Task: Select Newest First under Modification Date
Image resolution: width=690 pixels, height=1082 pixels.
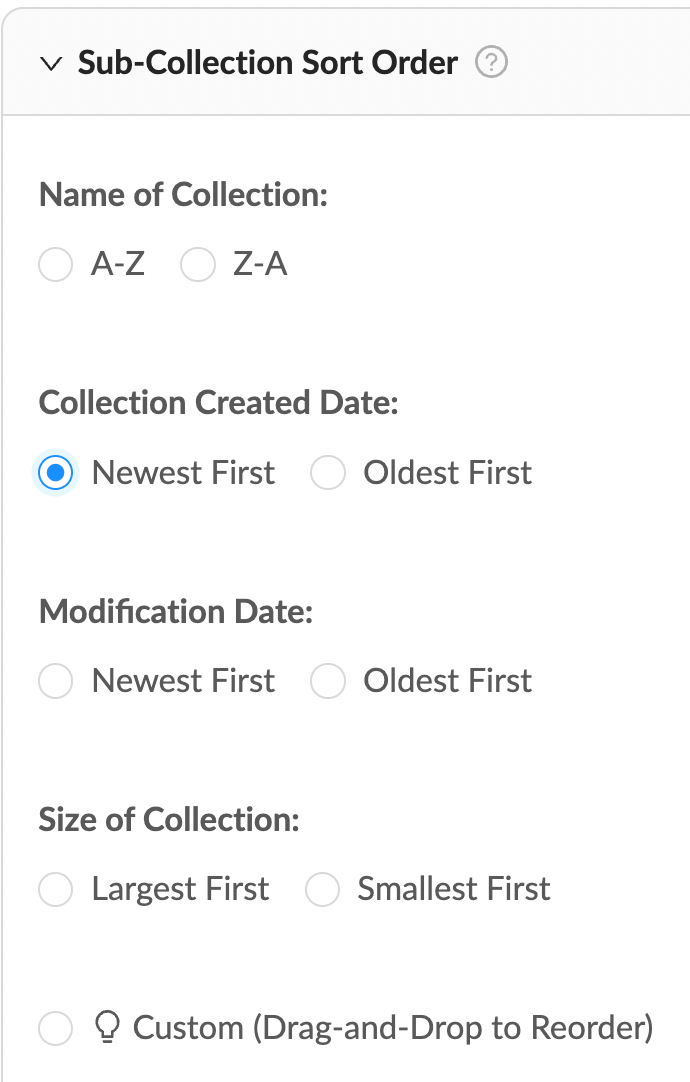Action: 56,681
